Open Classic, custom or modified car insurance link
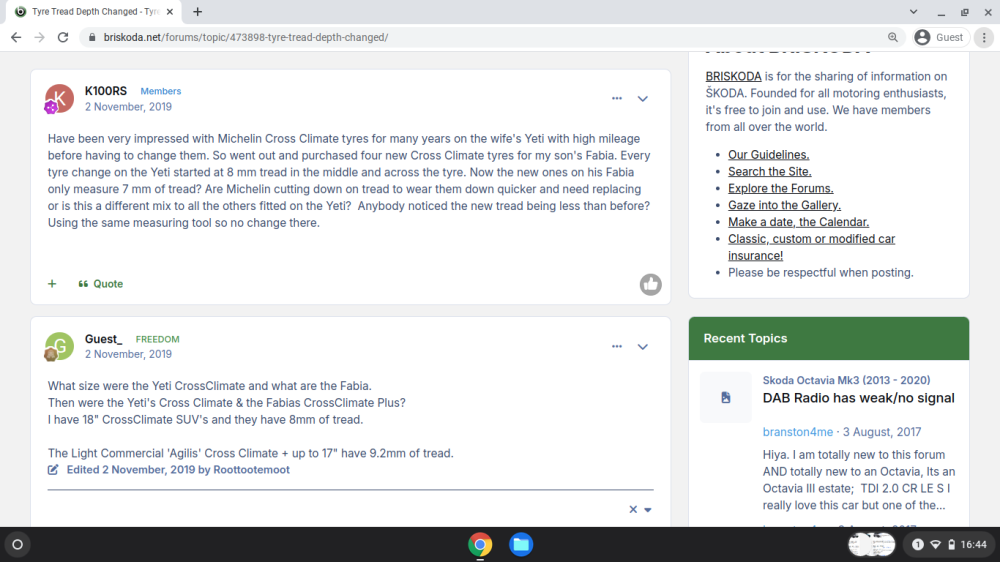Viewport: 1000px width, 562px height. [x=811, y=247]
